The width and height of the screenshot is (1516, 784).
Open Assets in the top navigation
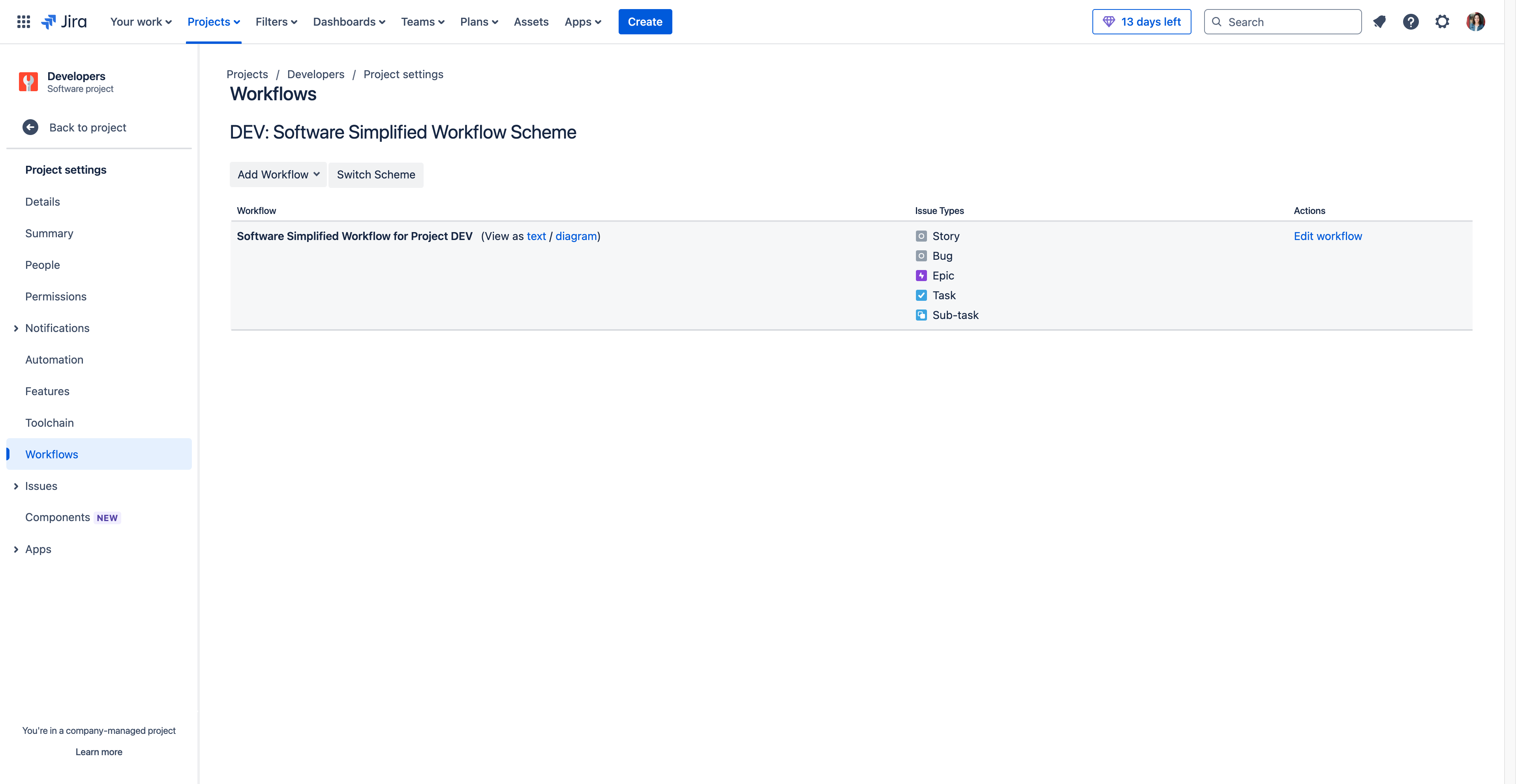[x=531, y=22]
